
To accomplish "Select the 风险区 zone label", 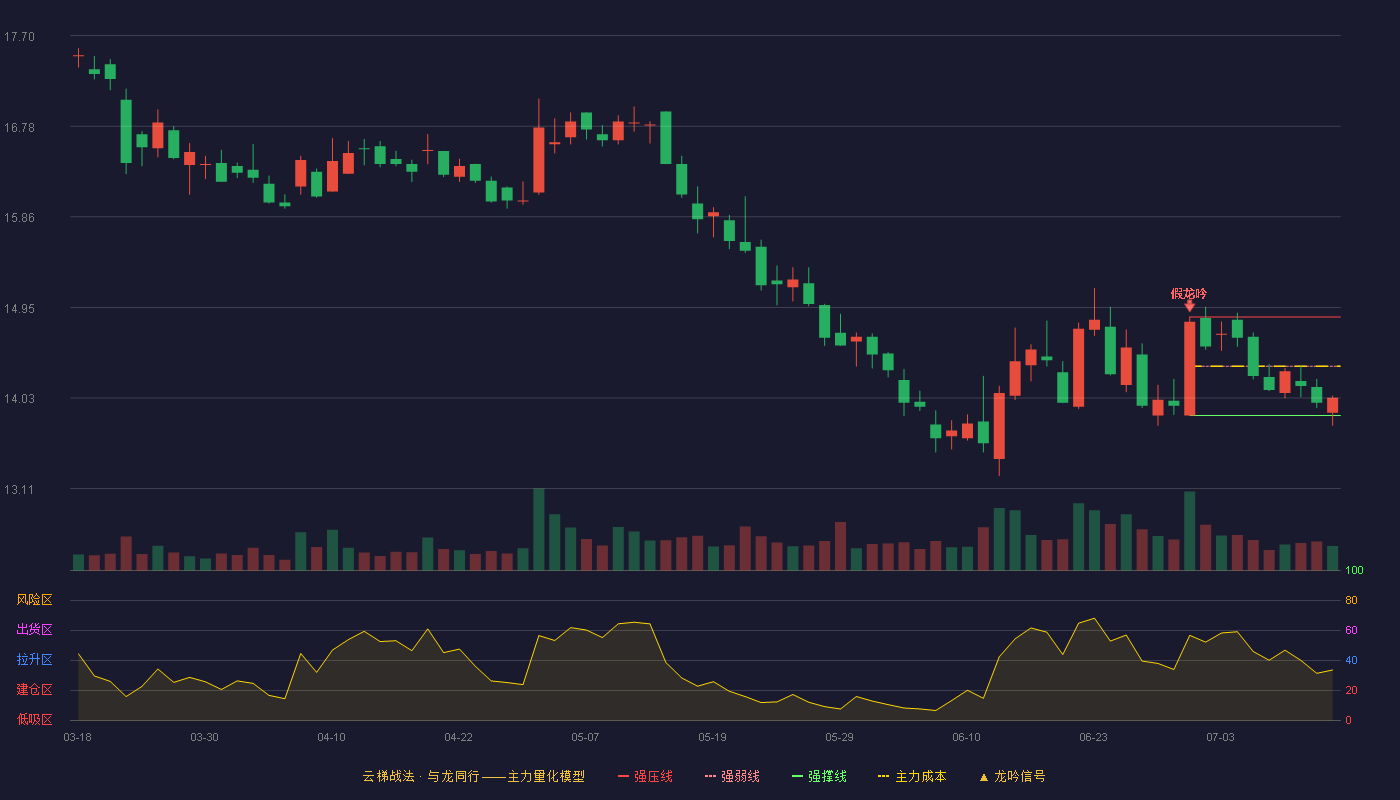I will [34, 600].
